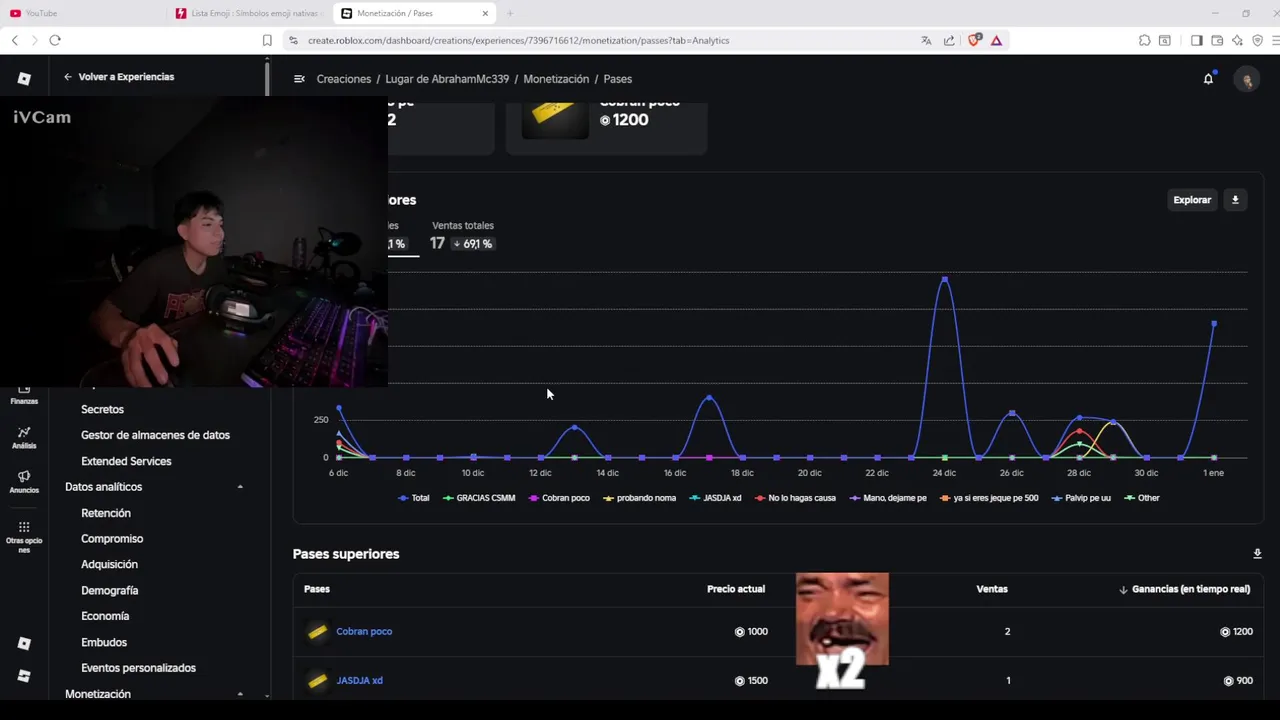Open the Brave Shields icon
The width and height of the screenshot is (1280, 720).
(x=974, y=40)
